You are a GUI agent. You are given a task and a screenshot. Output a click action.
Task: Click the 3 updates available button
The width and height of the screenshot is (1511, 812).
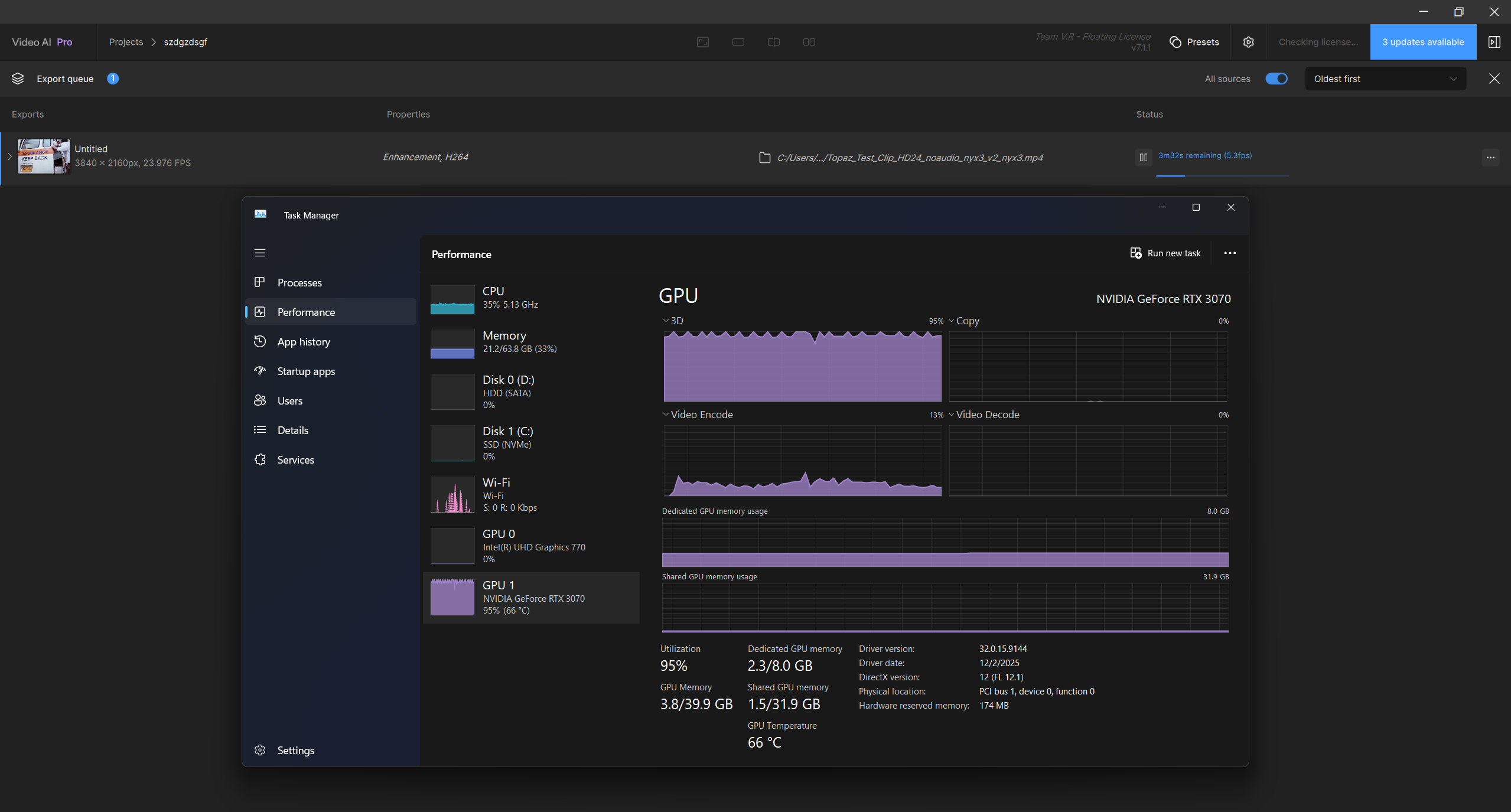[1422, 42]
